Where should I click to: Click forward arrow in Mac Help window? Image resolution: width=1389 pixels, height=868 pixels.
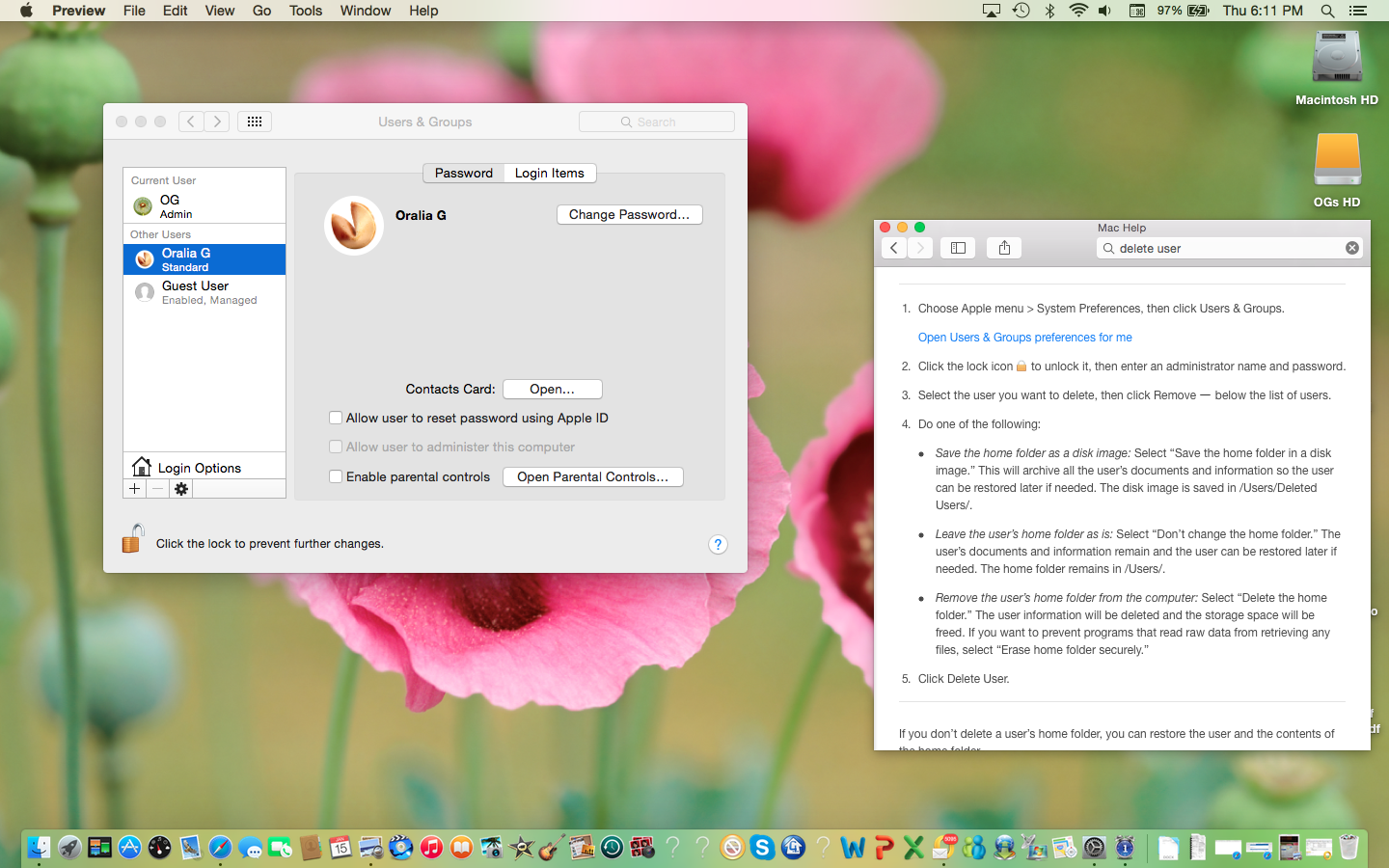click(921, 248)
